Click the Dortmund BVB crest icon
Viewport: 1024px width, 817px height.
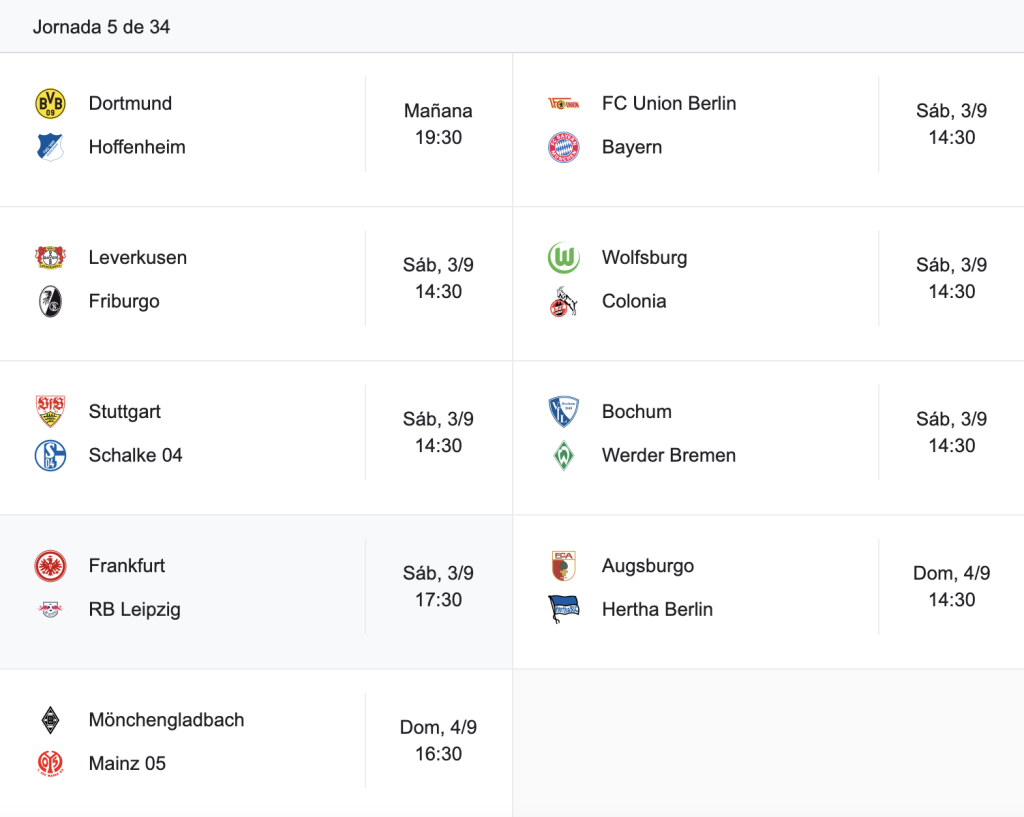50,104
